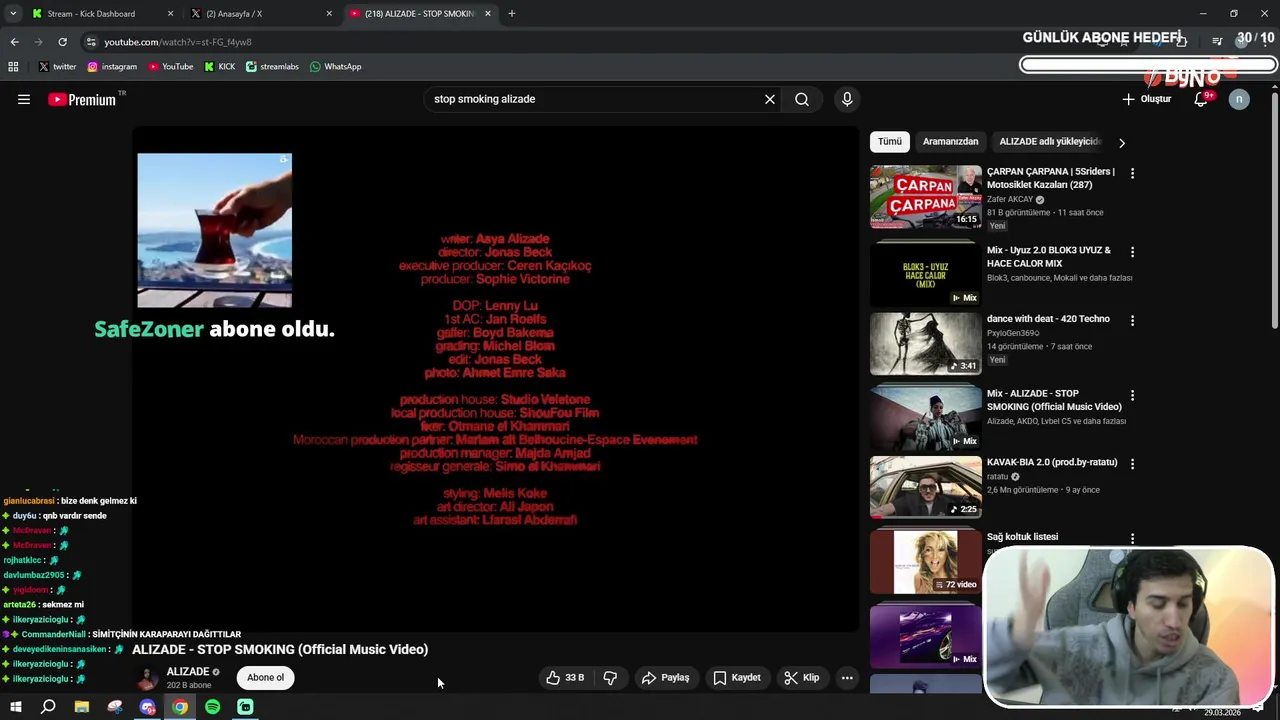View site information icon in address bar
The width and height of the screenshot is (1280, 720).
[x=91, y=42]
